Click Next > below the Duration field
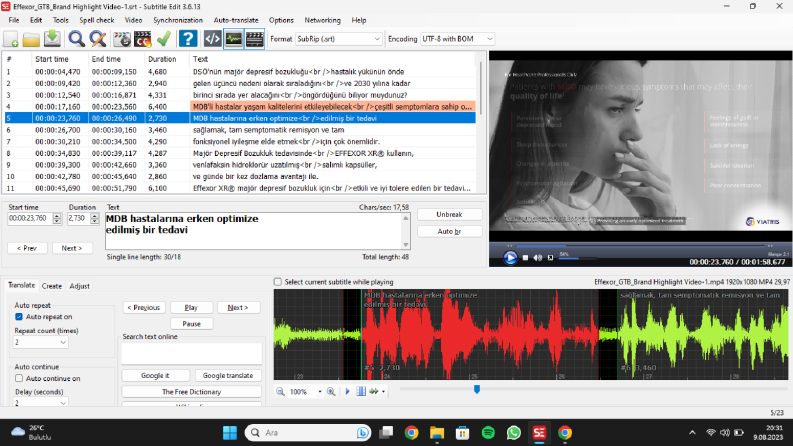The height and width of the screenshot is (446, 793). tap(71, 248)
